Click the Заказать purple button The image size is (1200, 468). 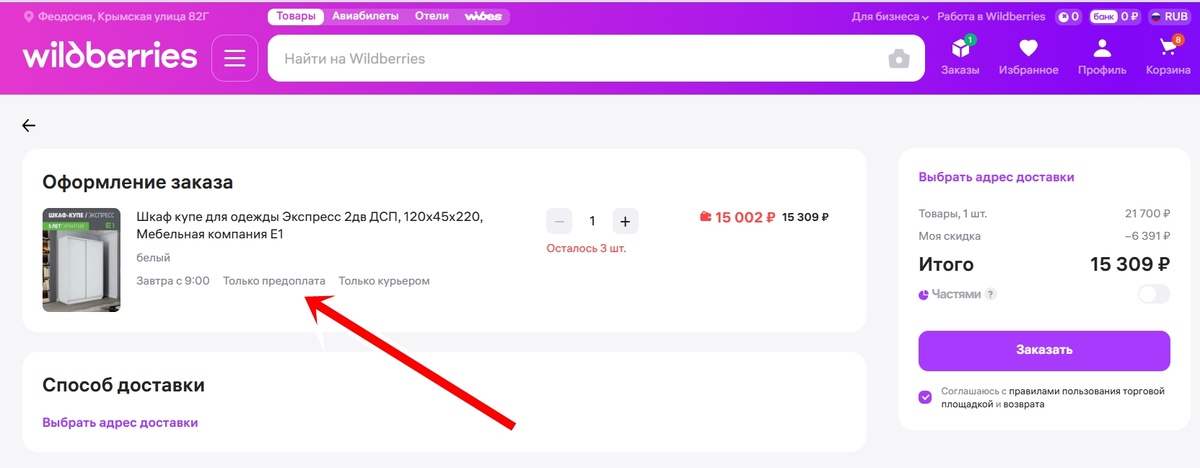[1044, 350]
